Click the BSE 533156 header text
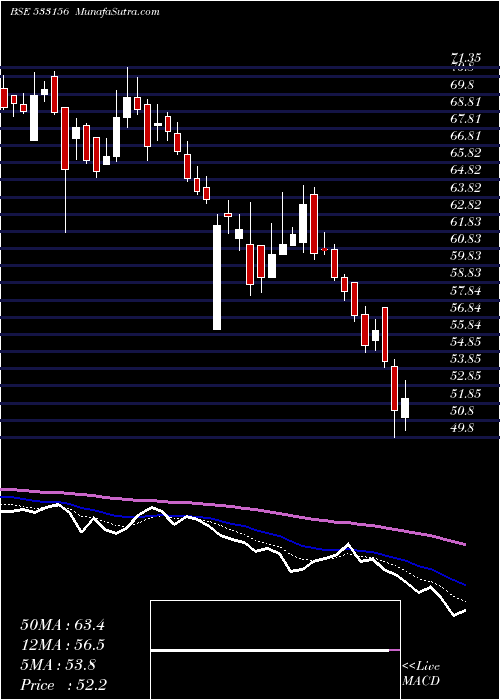This screenshot has height=700, width=500. [x=39, y=12]
